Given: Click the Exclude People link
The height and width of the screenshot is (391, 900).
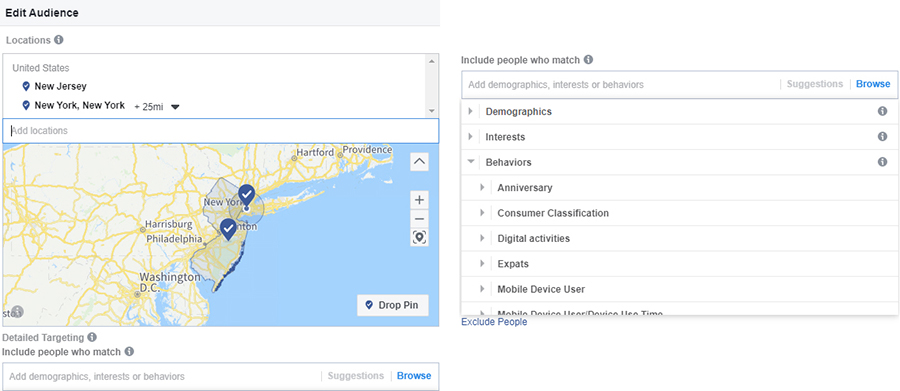Looking at the screenshot, I should click(494, 322).
